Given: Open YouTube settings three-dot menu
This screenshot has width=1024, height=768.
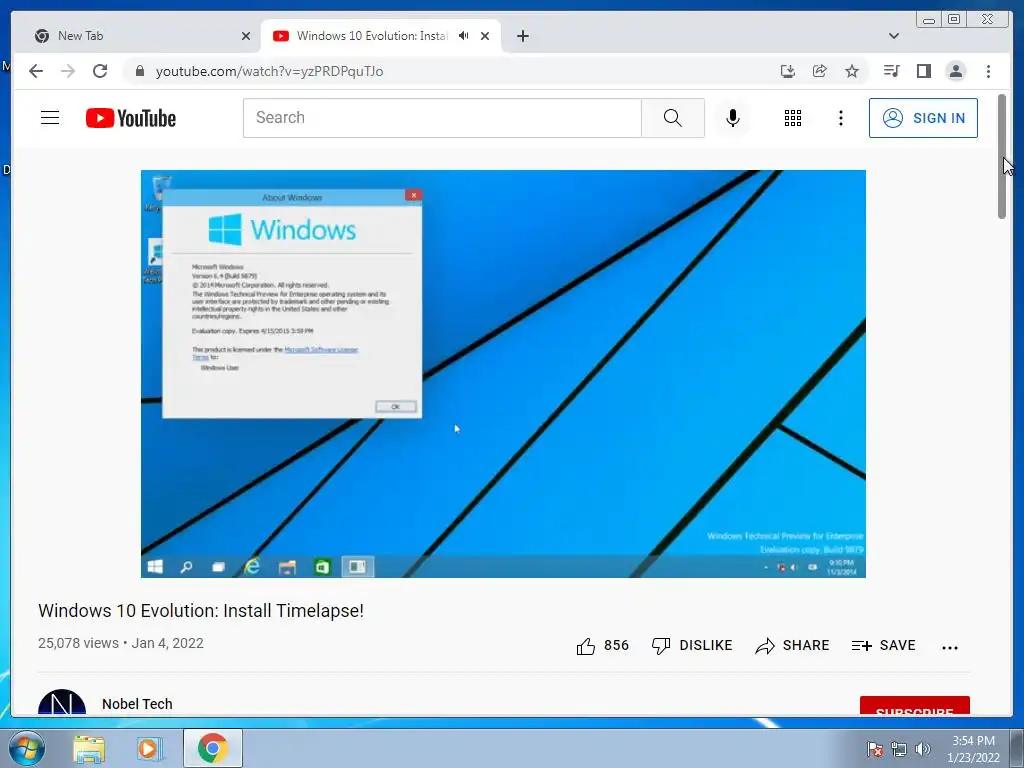Looking at the screenshot, I should 840,118.
